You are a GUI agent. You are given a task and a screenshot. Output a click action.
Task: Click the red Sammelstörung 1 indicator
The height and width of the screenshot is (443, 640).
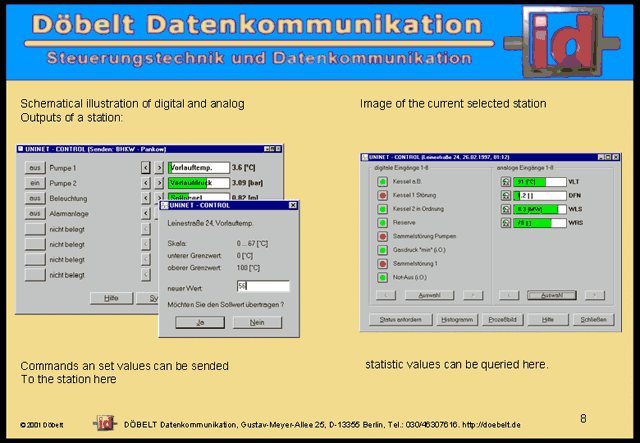pyautogui.click(x=382, y=264)
